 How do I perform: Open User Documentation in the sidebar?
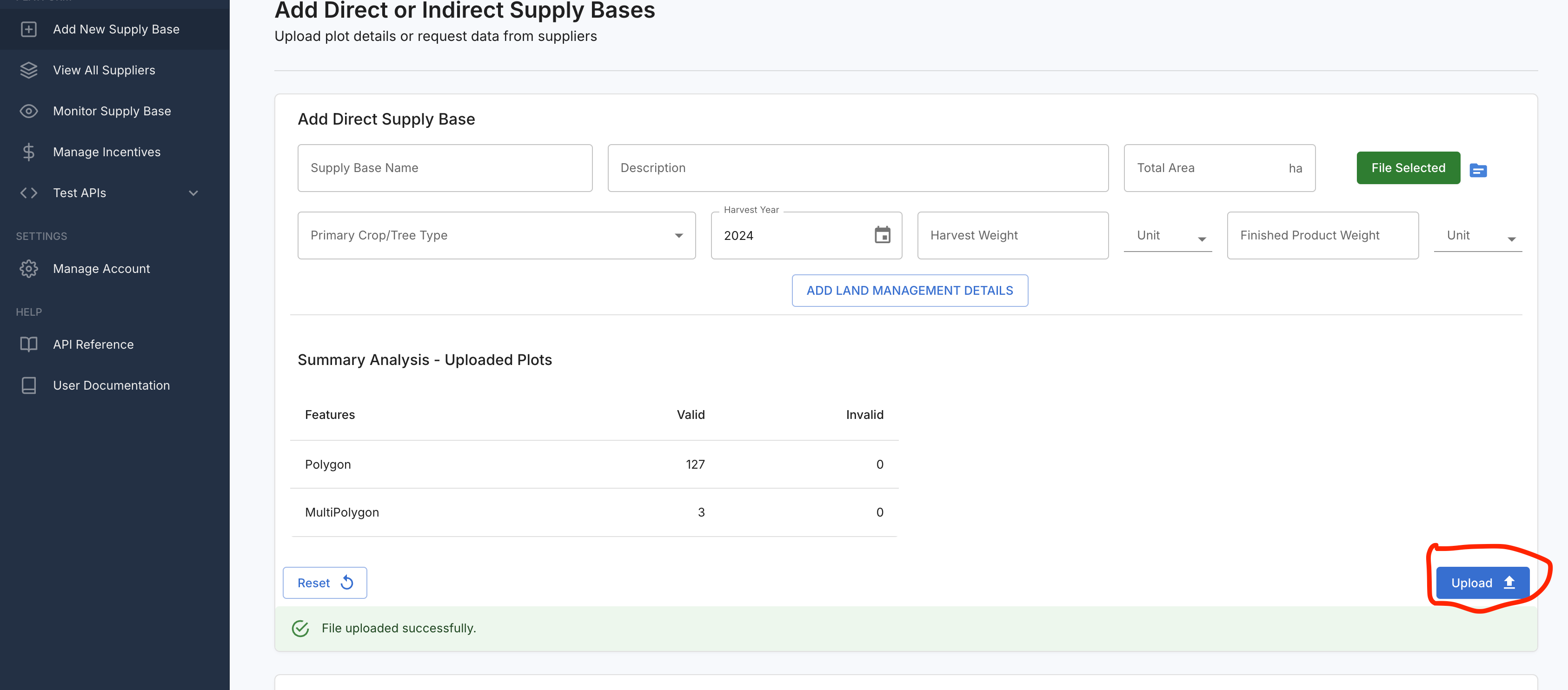112,385
